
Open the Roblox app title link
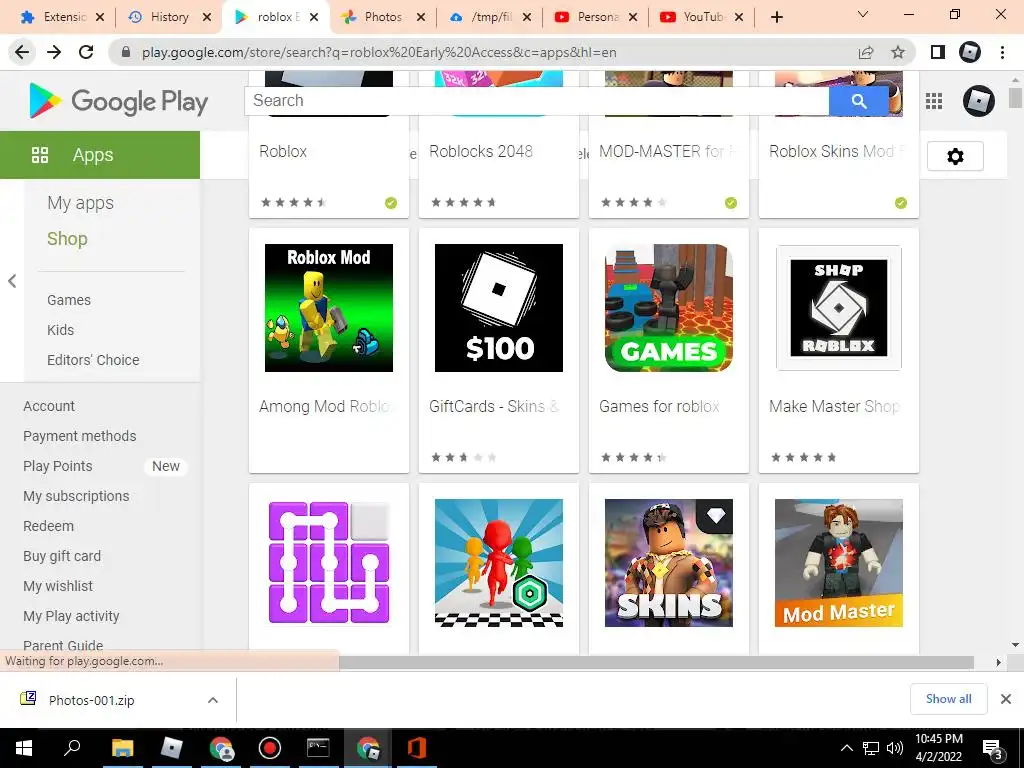(x=283, y=152)
